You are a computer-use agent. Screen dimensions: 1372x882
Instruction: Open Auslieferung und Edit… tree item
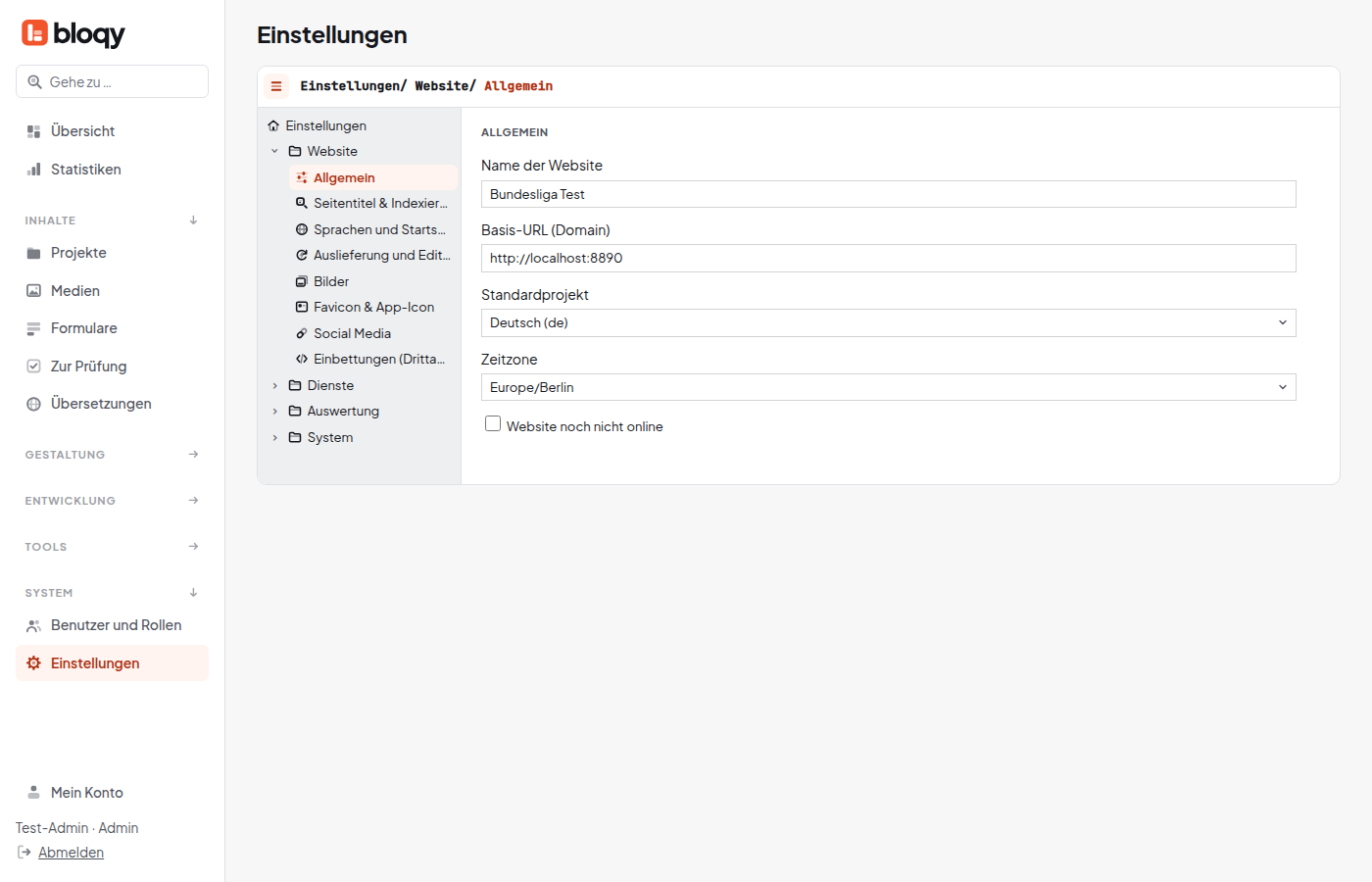[x=373, y=255]
